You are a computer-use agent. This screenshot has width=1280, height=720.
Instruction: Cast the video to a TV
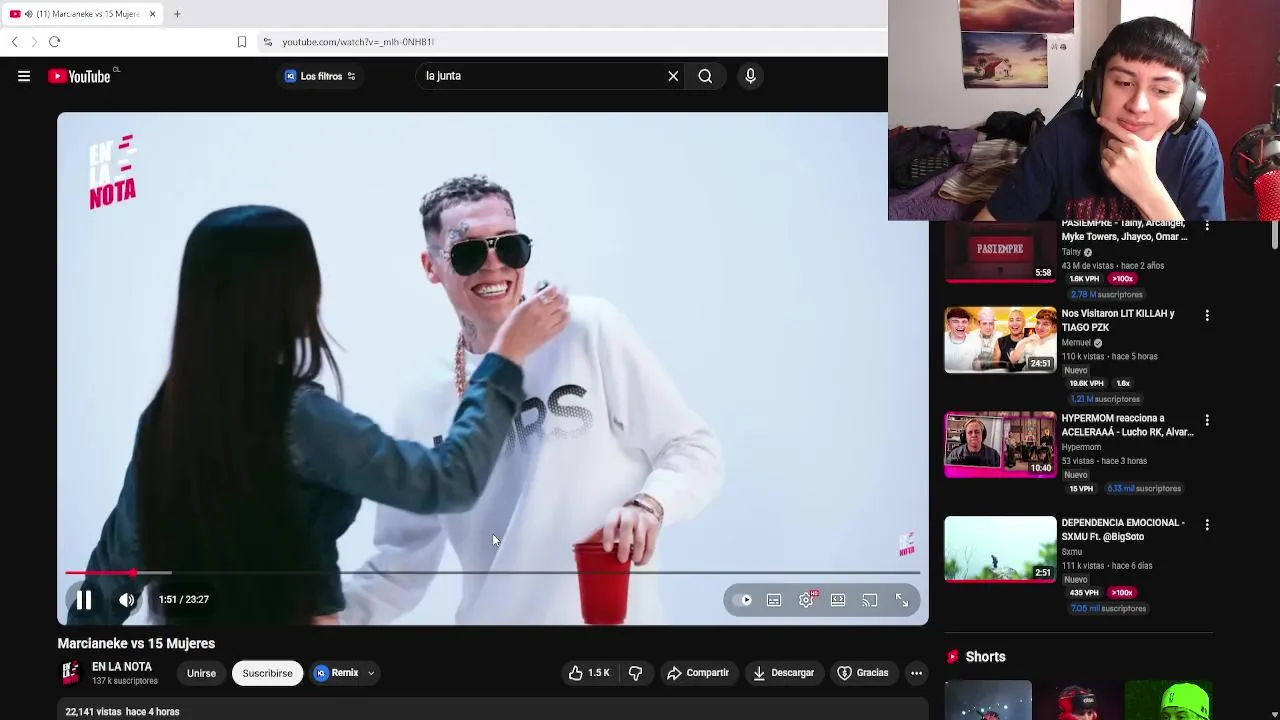point(870,600)
